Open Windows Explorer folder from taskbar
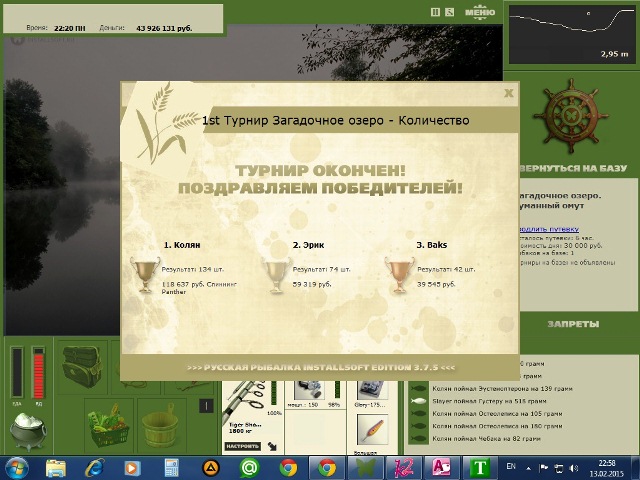The height and width of the screenshot is (480, 640). [56, 468]
